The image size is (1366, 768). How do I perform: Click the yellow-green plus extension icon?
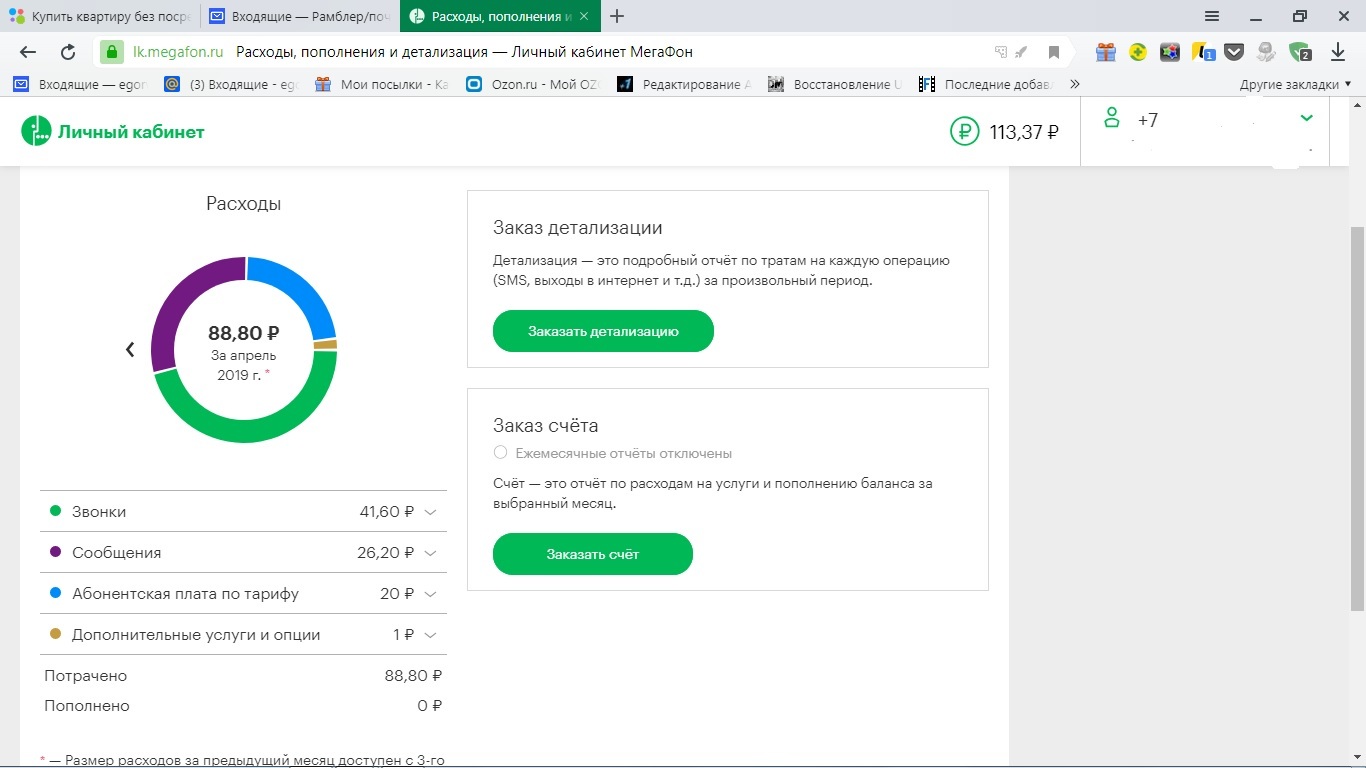[x=1138, y=52]
